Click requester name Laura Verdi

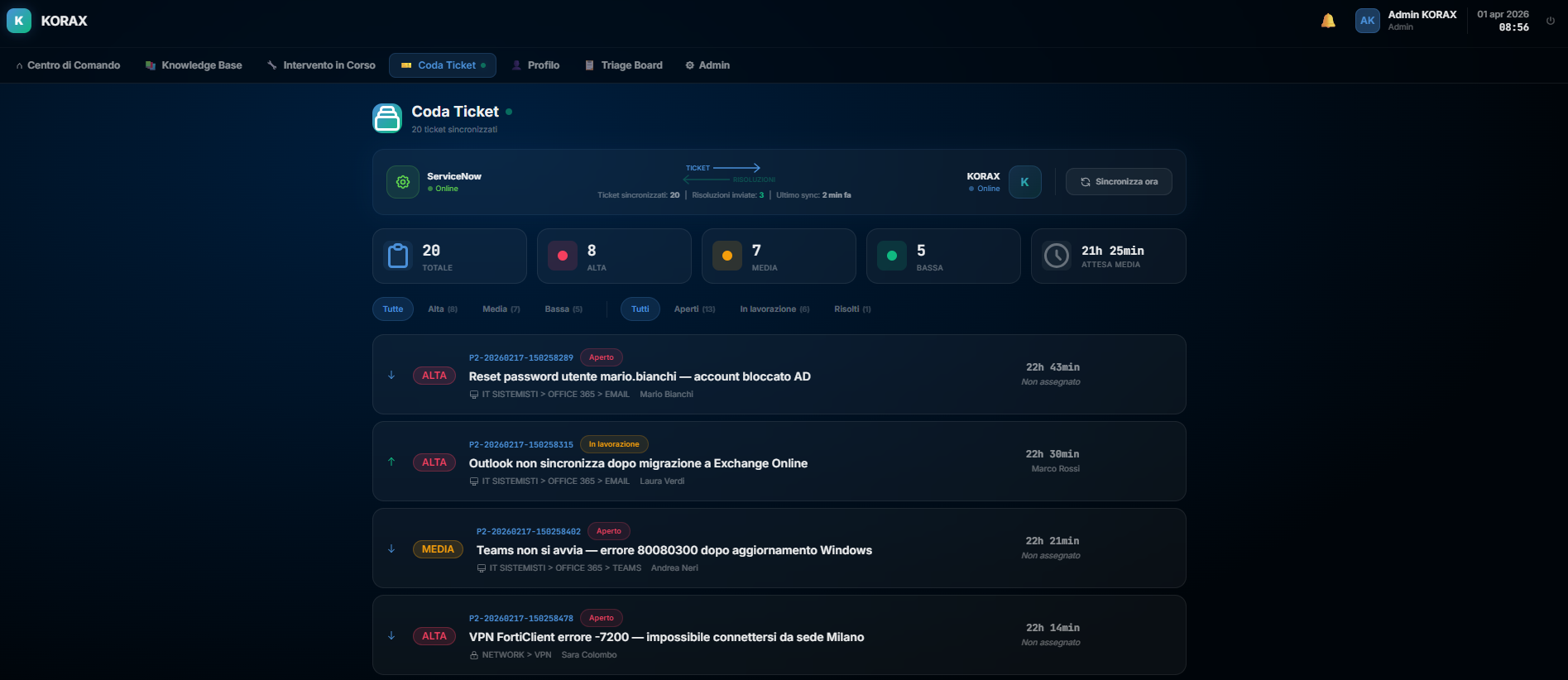click(662, 481)
